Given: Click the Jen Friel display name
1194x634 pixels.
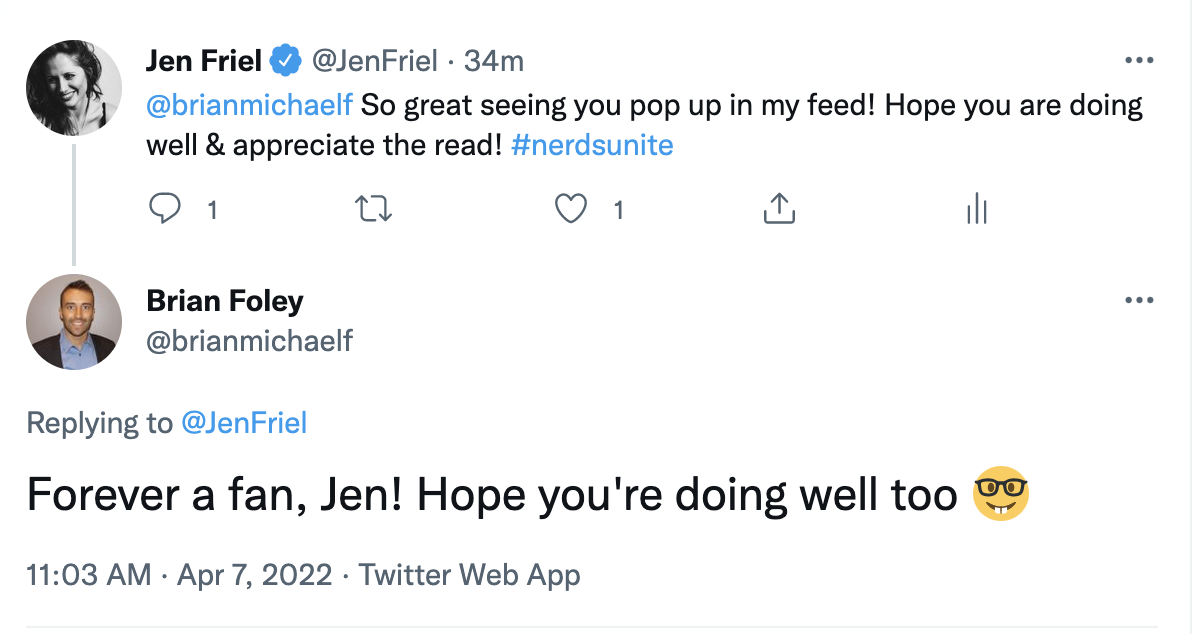Looking at the screenshot, I should tap(204, 61).
